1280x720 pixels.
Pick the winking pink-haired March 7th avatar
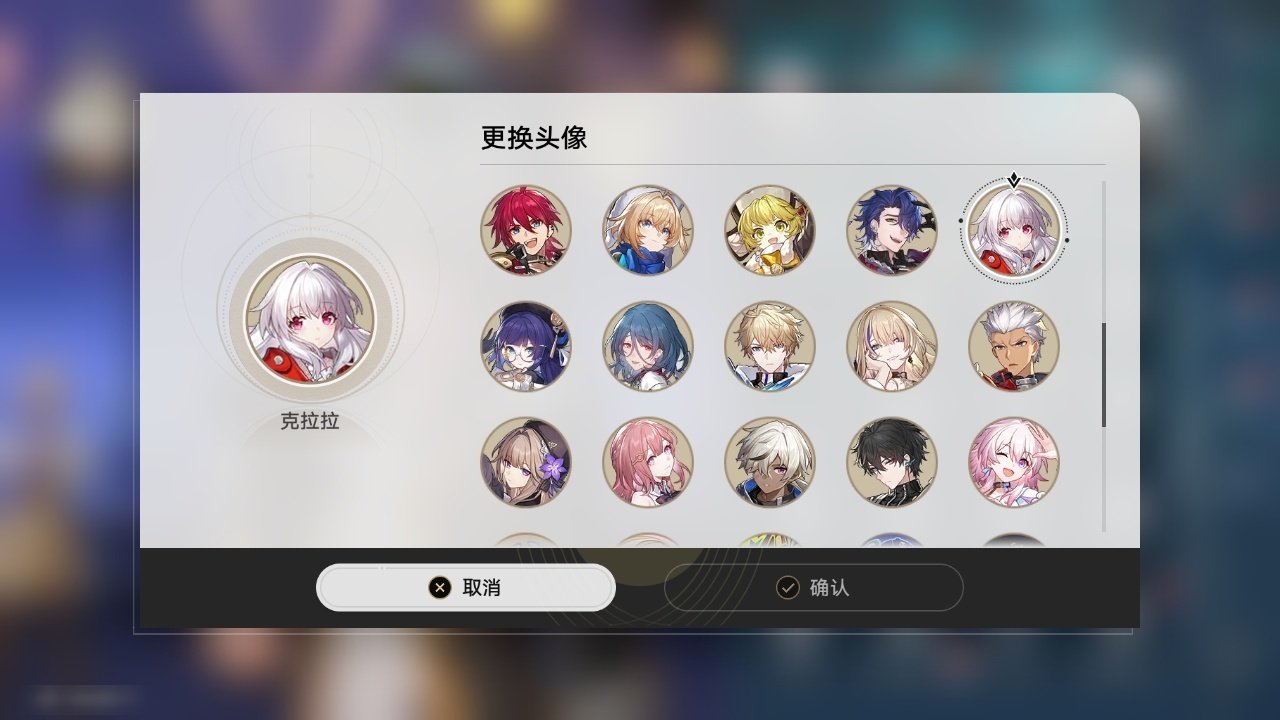[x=1013, y=462]
